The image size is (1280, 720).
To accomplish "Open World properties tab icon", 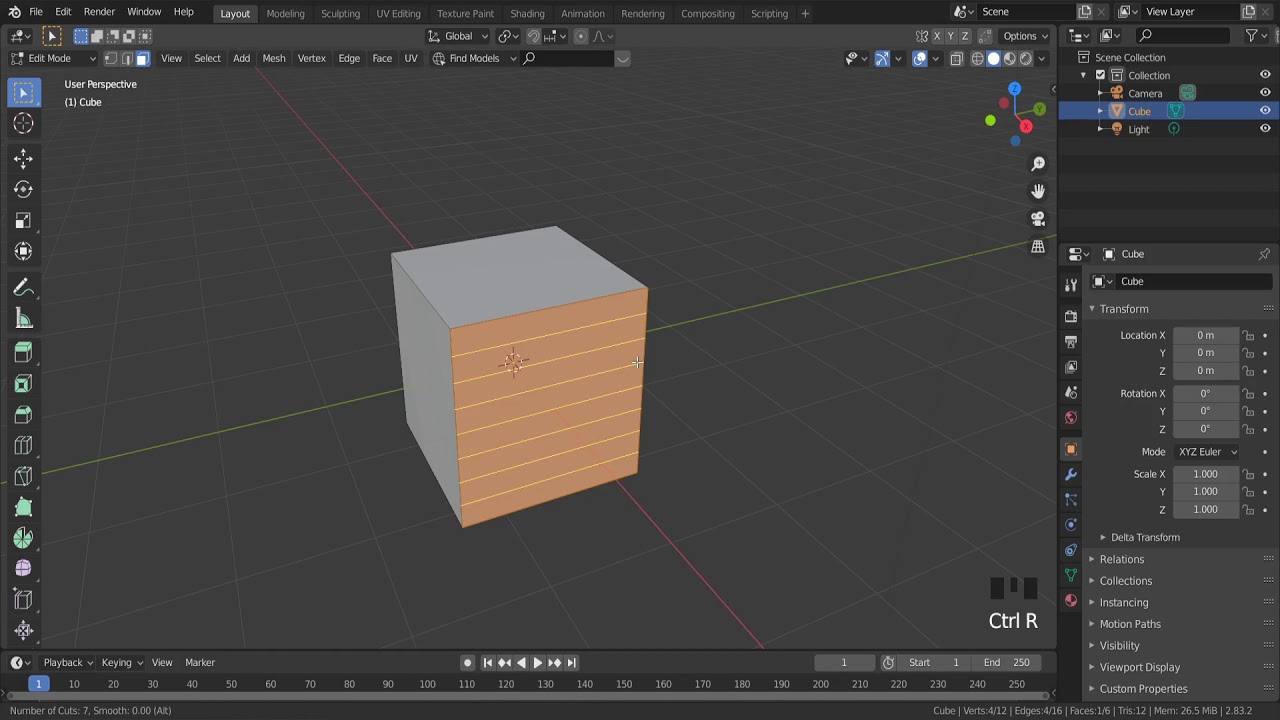I will click(x=1071, y=418).
